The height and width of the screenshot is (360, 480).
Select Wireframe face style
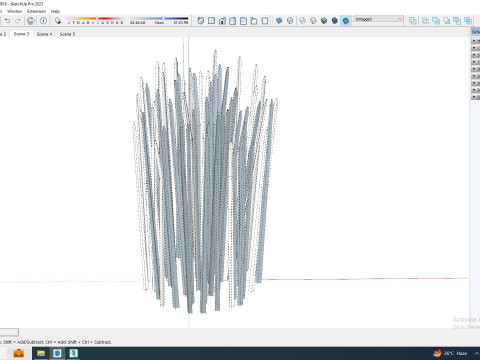click(x=303, y=21)
